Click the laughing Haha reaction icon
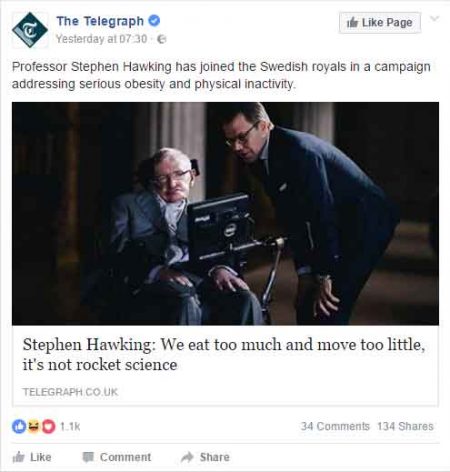Image resolution: width=450 pixels, height=472 pixels. [x=33, y=426]
